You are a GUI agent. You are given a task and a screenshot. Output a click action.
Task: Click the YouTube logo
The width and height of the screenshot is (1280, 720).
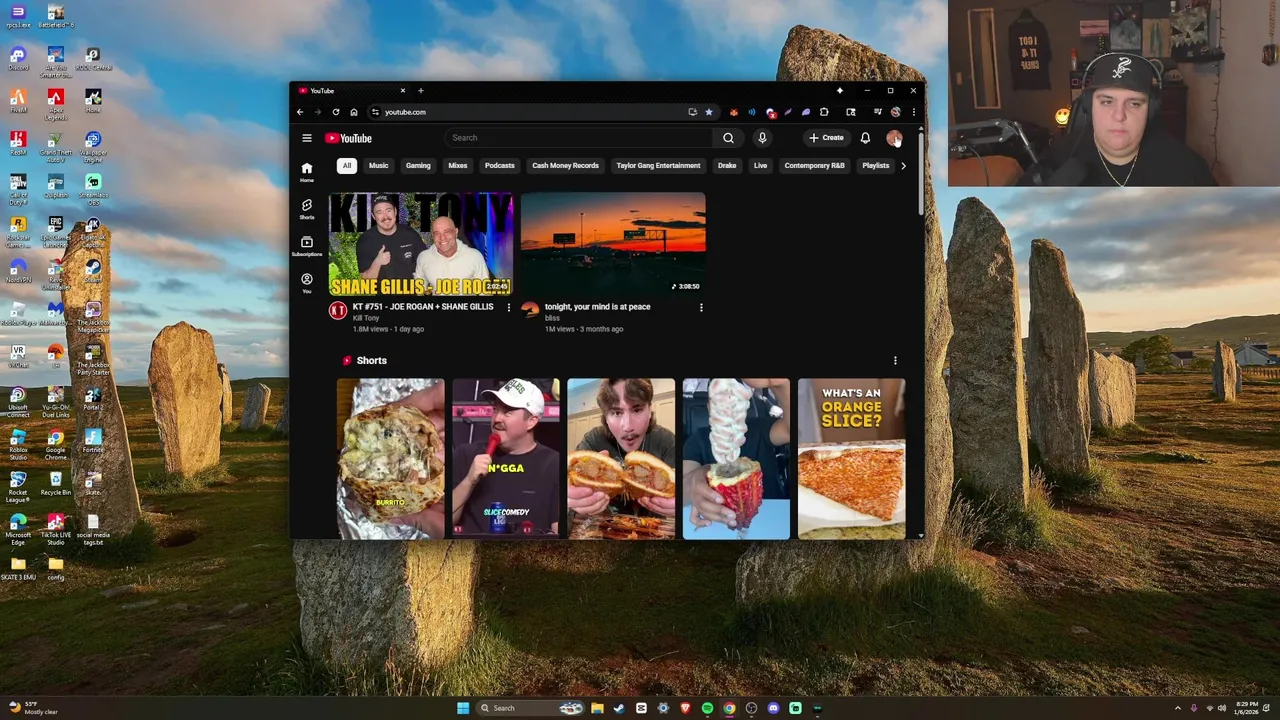pyautogui.click(x=348, y=138)
